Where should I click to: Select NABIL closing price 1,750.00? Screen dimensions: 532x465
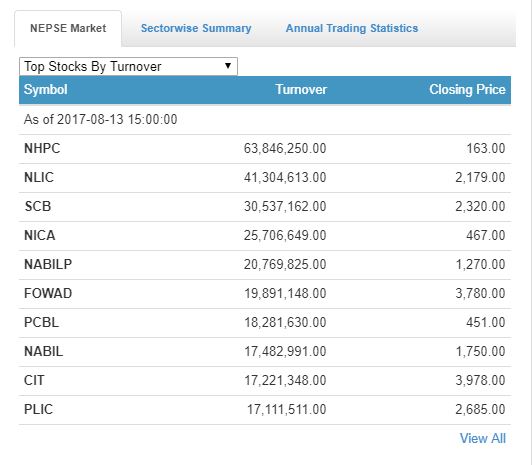[x=480, y=351]
